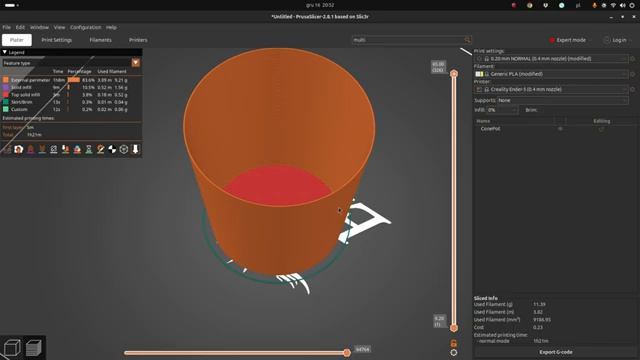Click the filament color swatch
The height and width of the screenshot is (360, 640).
pyautogui.click(x=479, y=74)
